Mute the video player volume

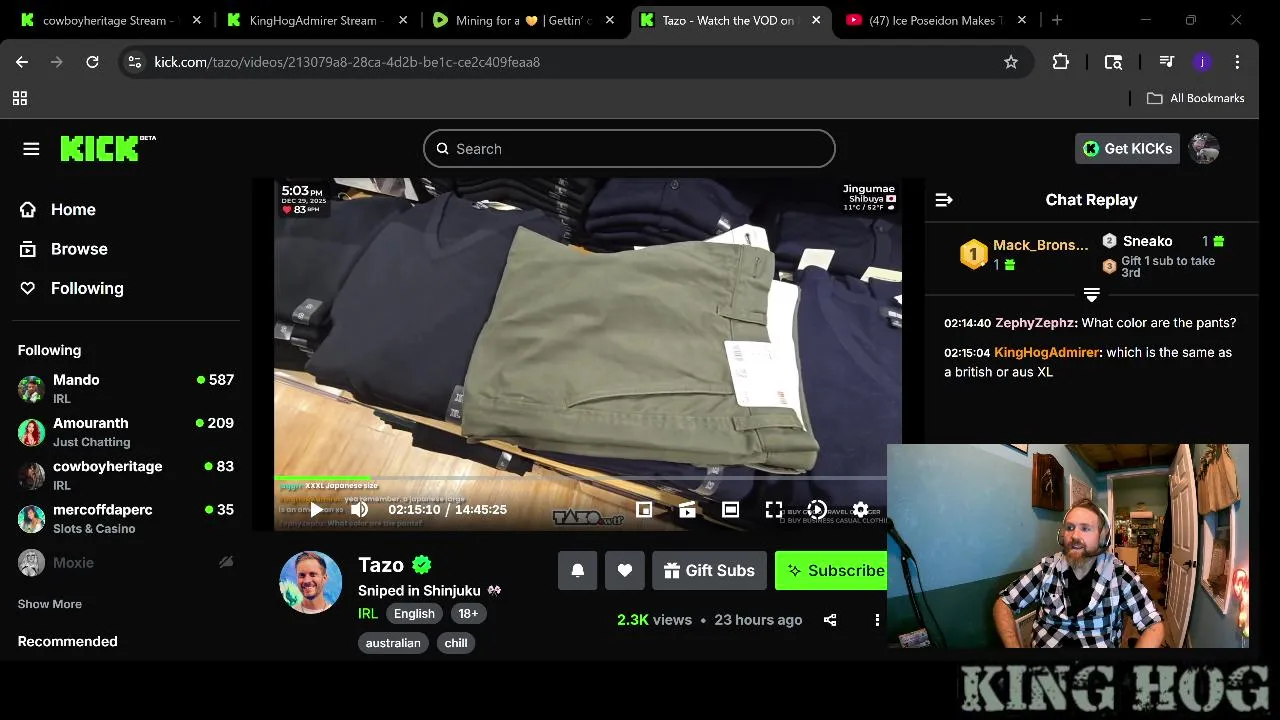pos(359,510)
